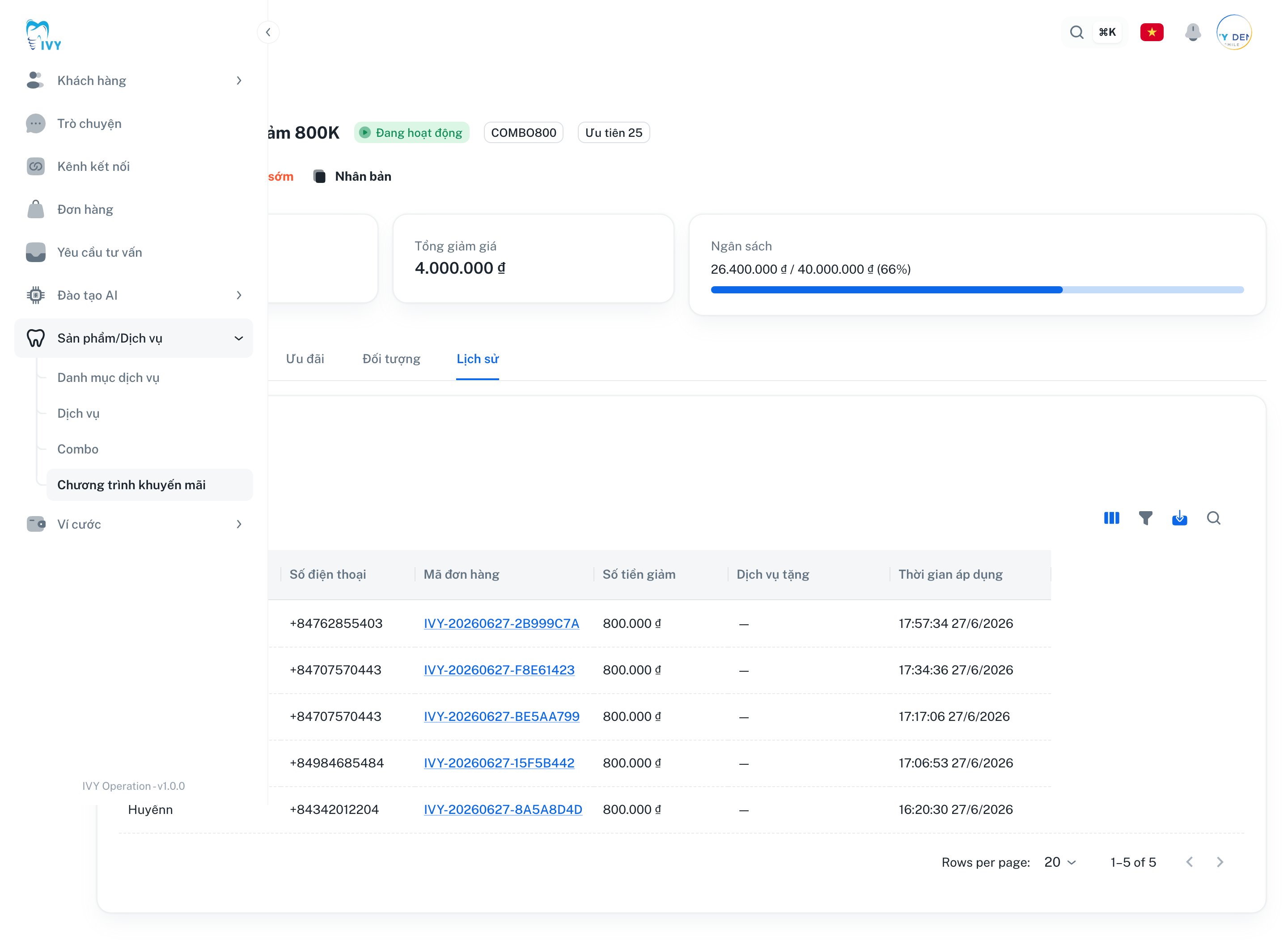1288x949 pixels.
Task: Open order IVY-20260627-2B999C7A link
Action: (x=501, y=623)
